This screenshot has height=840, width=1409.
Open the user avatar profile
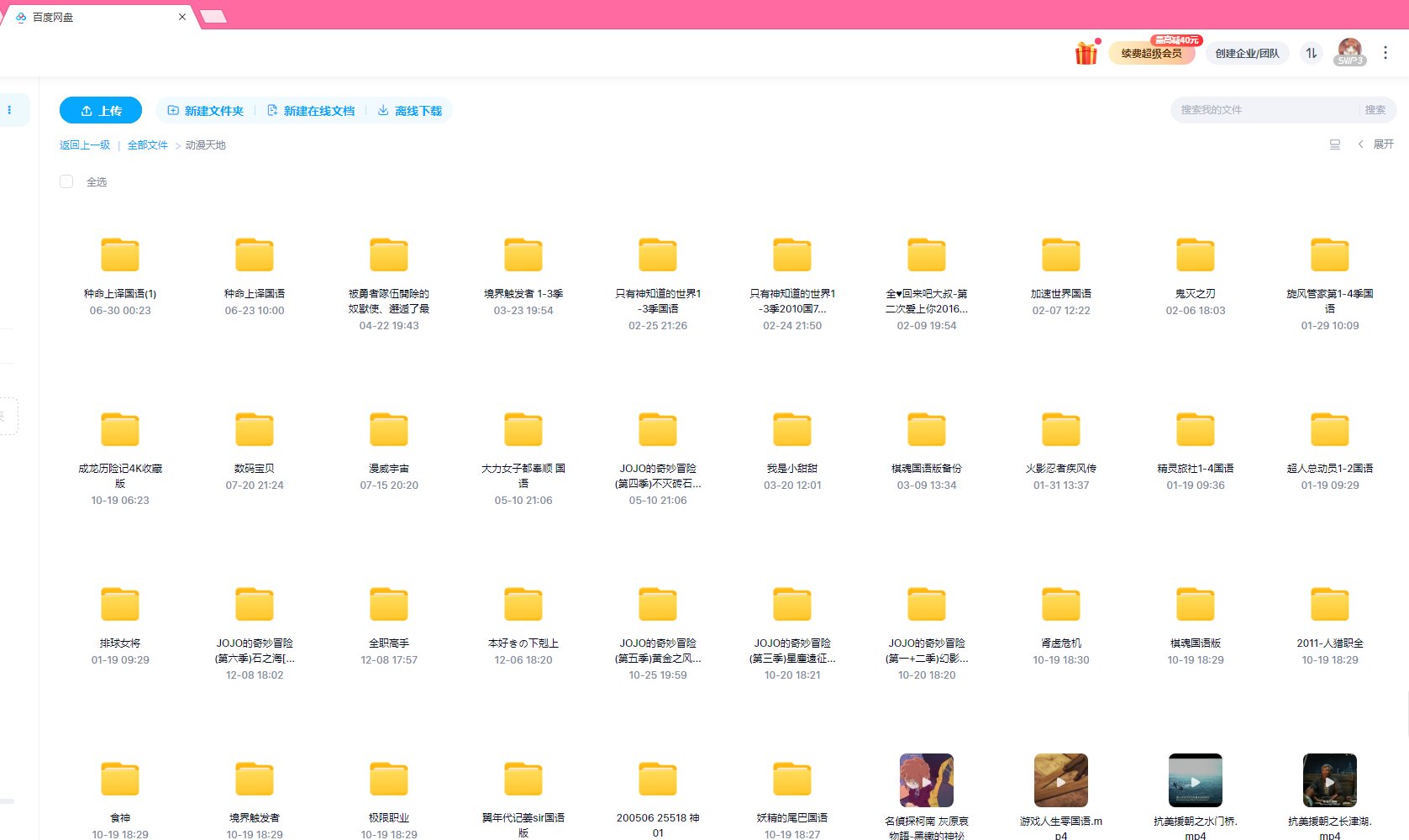[1350, 52]
